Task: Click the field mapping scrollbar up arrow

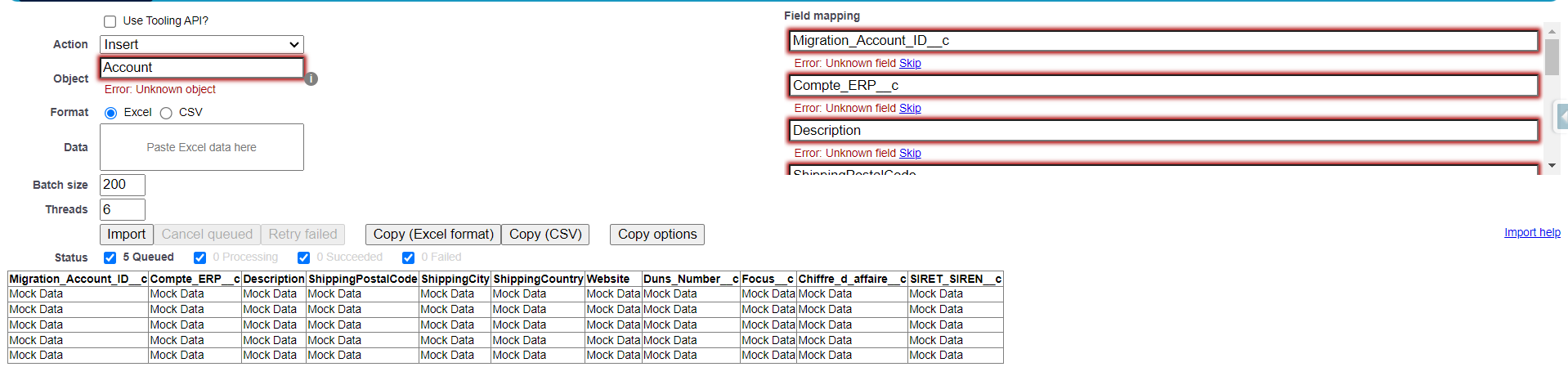Action: [x=1552, y=32]
